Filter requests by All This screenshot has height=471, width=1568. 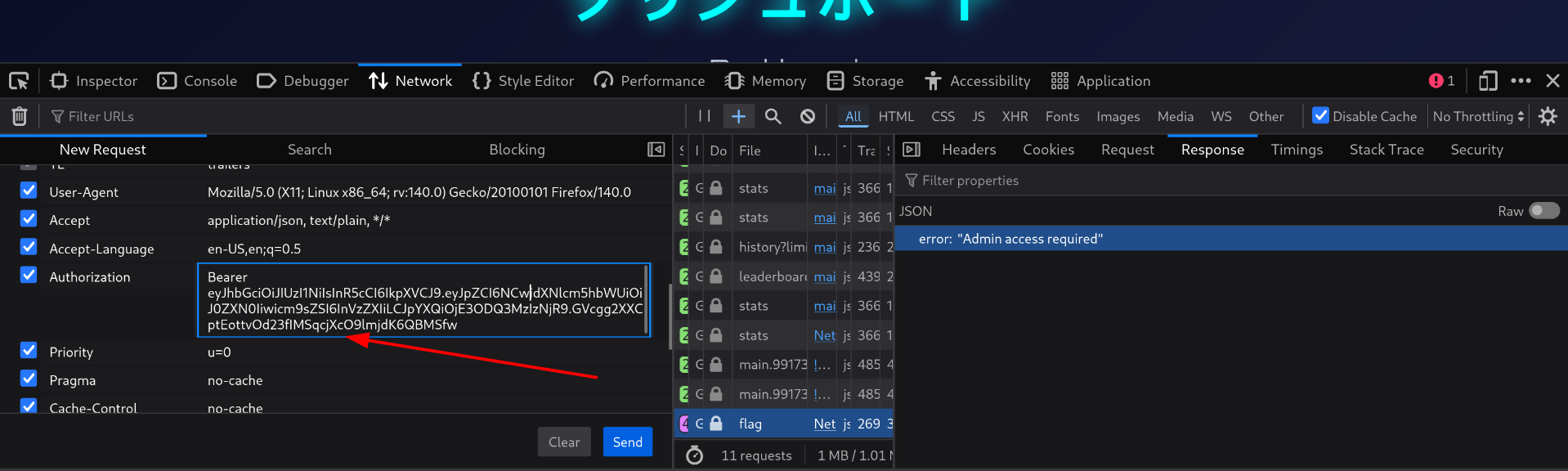(853, 116)
